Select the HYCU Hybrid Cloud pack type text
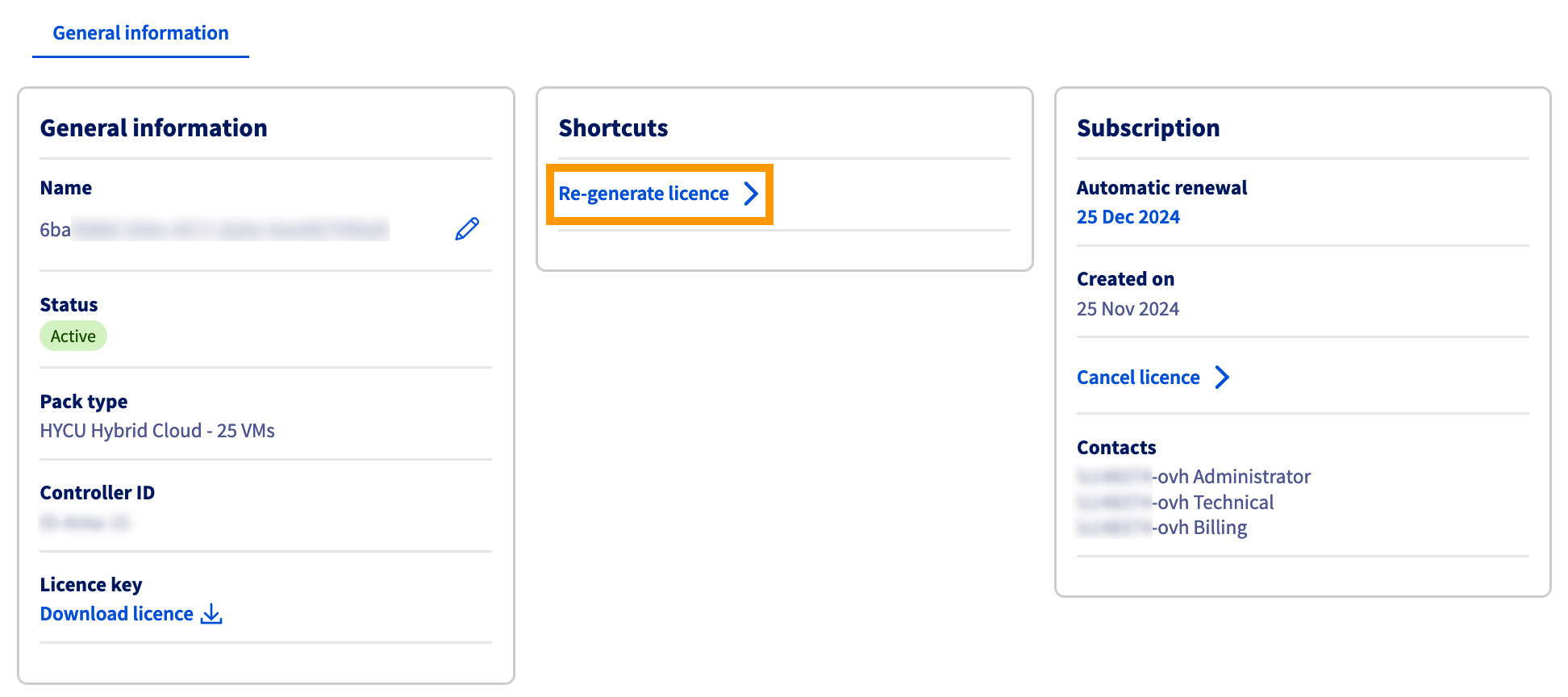Screen dimensions: 1568x697 pos(157,430)
